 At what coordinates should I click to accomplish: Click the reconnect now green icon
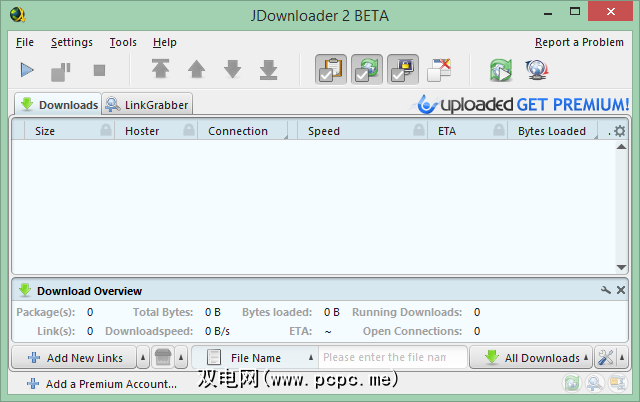click(501, 70)
